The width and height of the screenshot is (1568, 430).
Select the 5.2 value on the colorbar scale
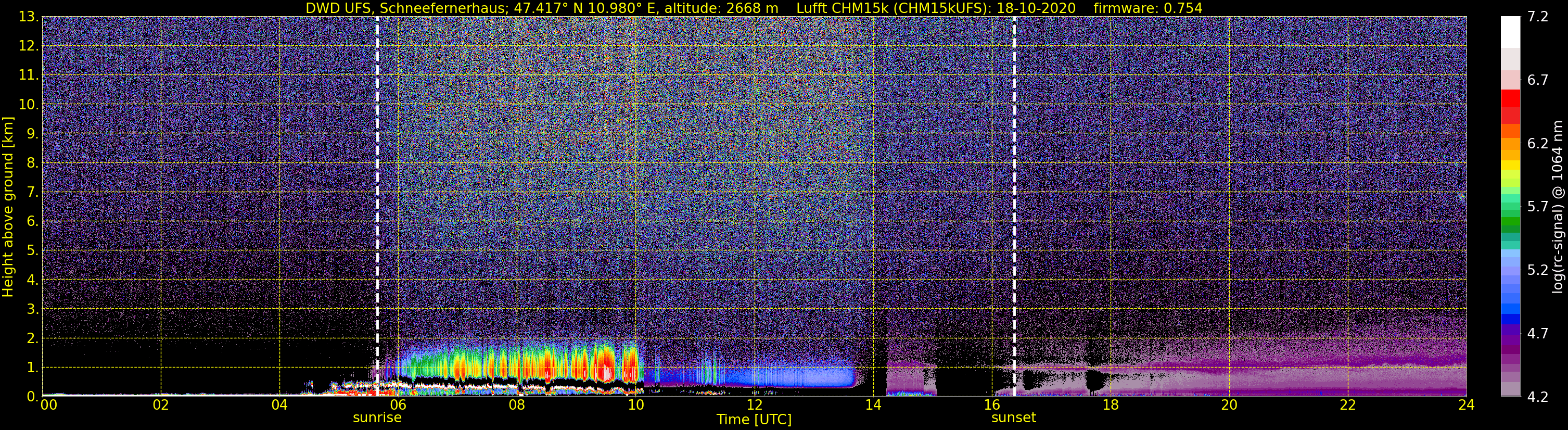pos(1538,270)
